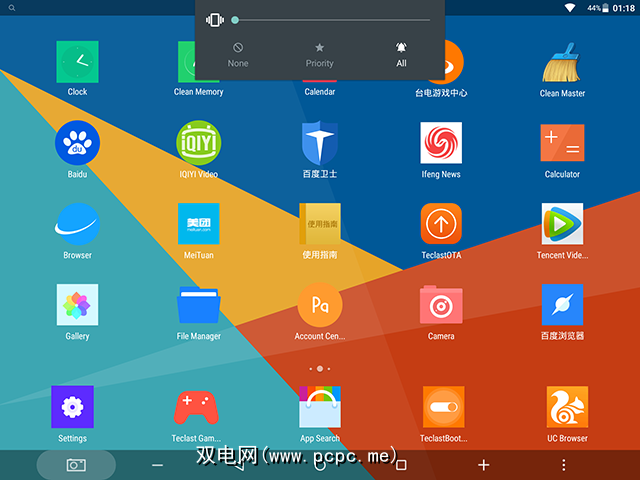Tap the Clean Memory label

pos(199,92)
